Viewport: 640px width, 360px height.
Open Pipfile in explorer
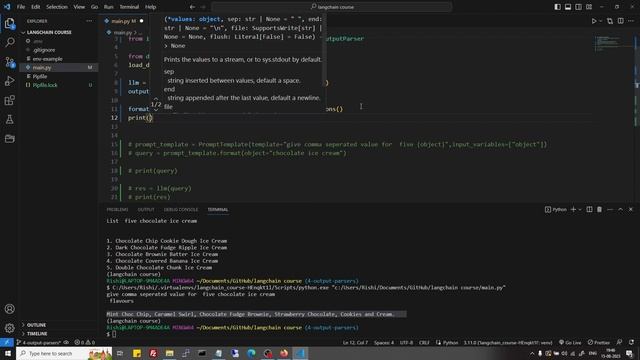click(40, 76)
